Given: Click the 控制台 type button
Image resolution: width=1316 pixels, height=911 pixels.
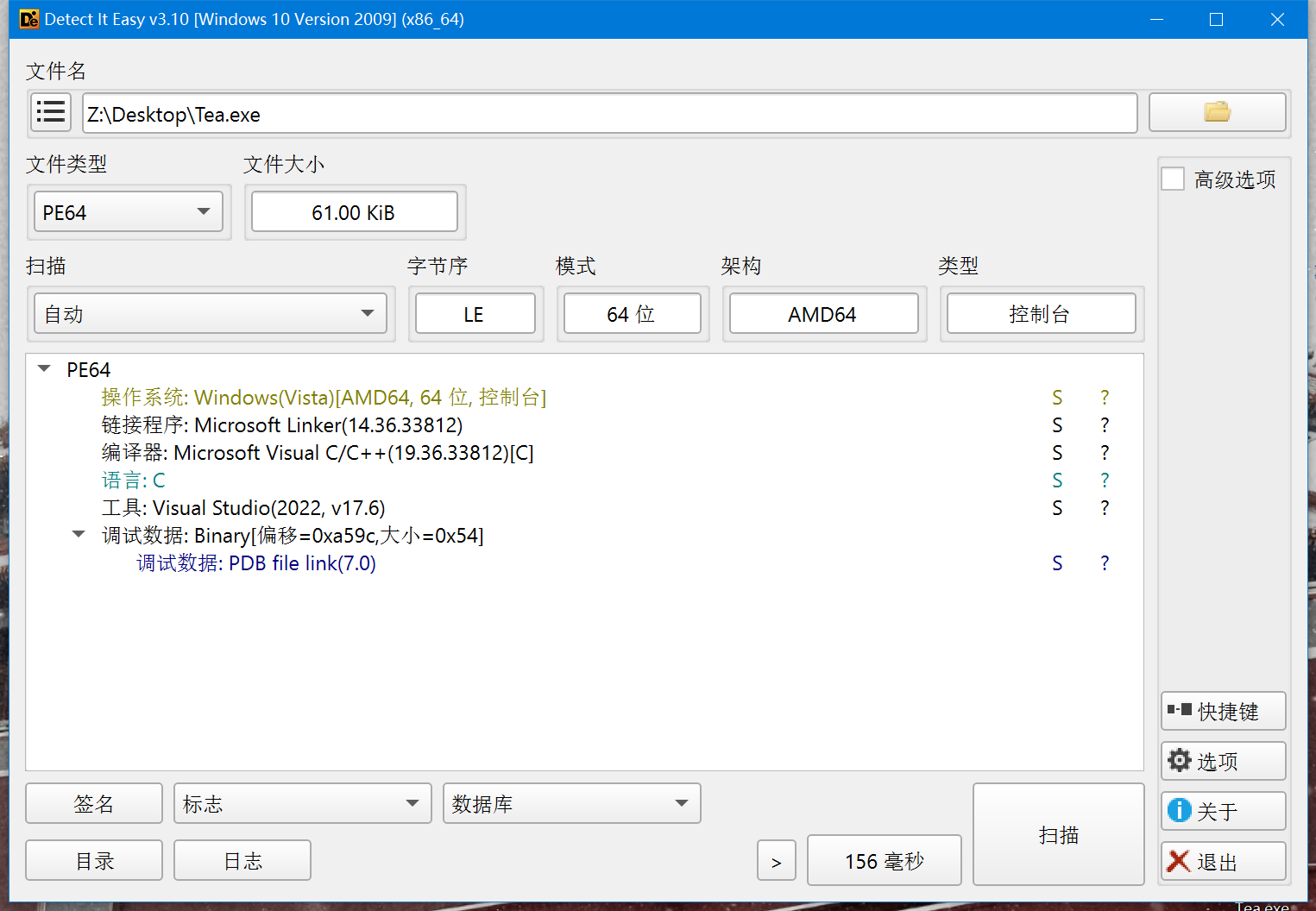Looking at the screenshot, I should point(1041,313).
